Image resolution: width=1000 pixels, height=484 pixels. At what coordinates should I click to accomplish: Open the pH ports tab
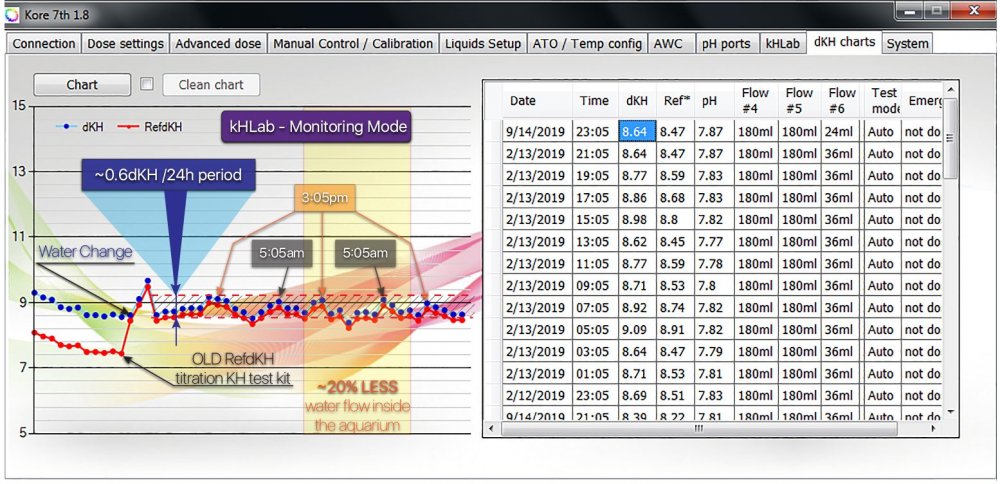click(x=725, y=44)
